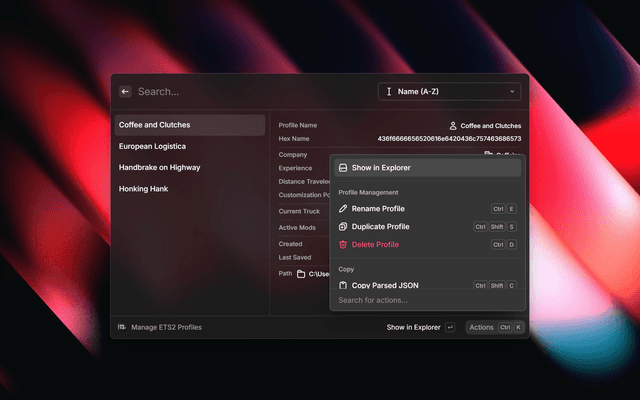
Task: Choose Duplicate Profile menu entry
Action: [x=380, y=227]
